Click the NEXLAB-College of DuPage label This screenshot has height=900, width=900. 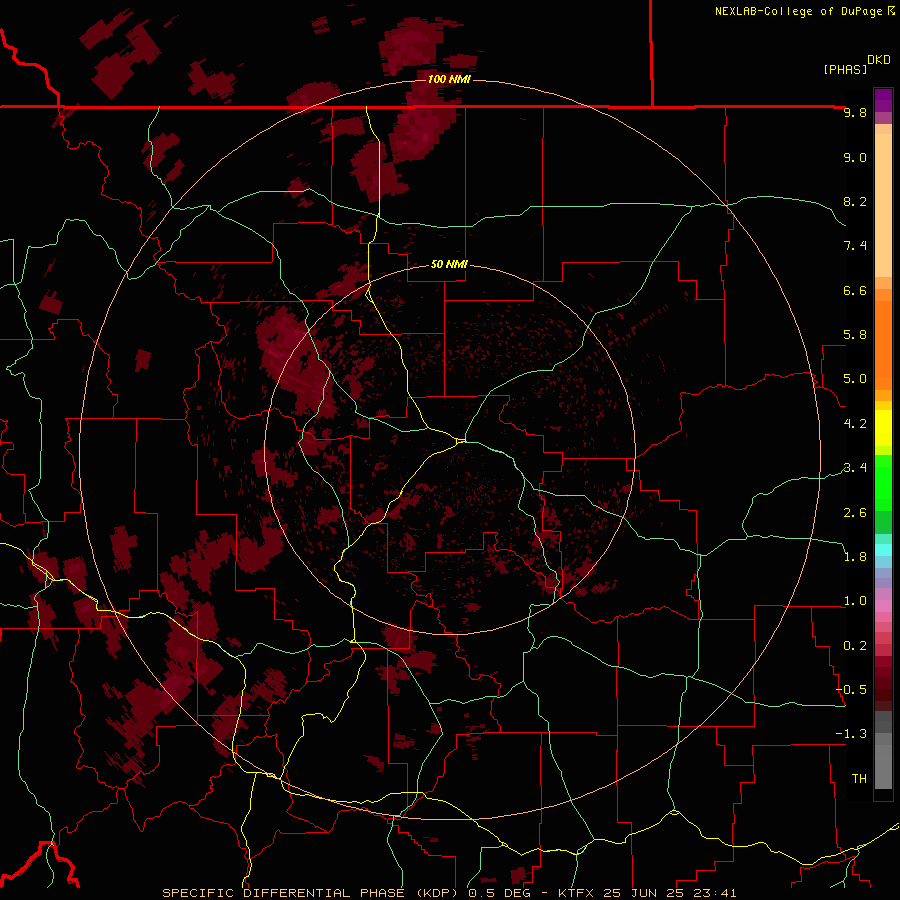(798, 11)
